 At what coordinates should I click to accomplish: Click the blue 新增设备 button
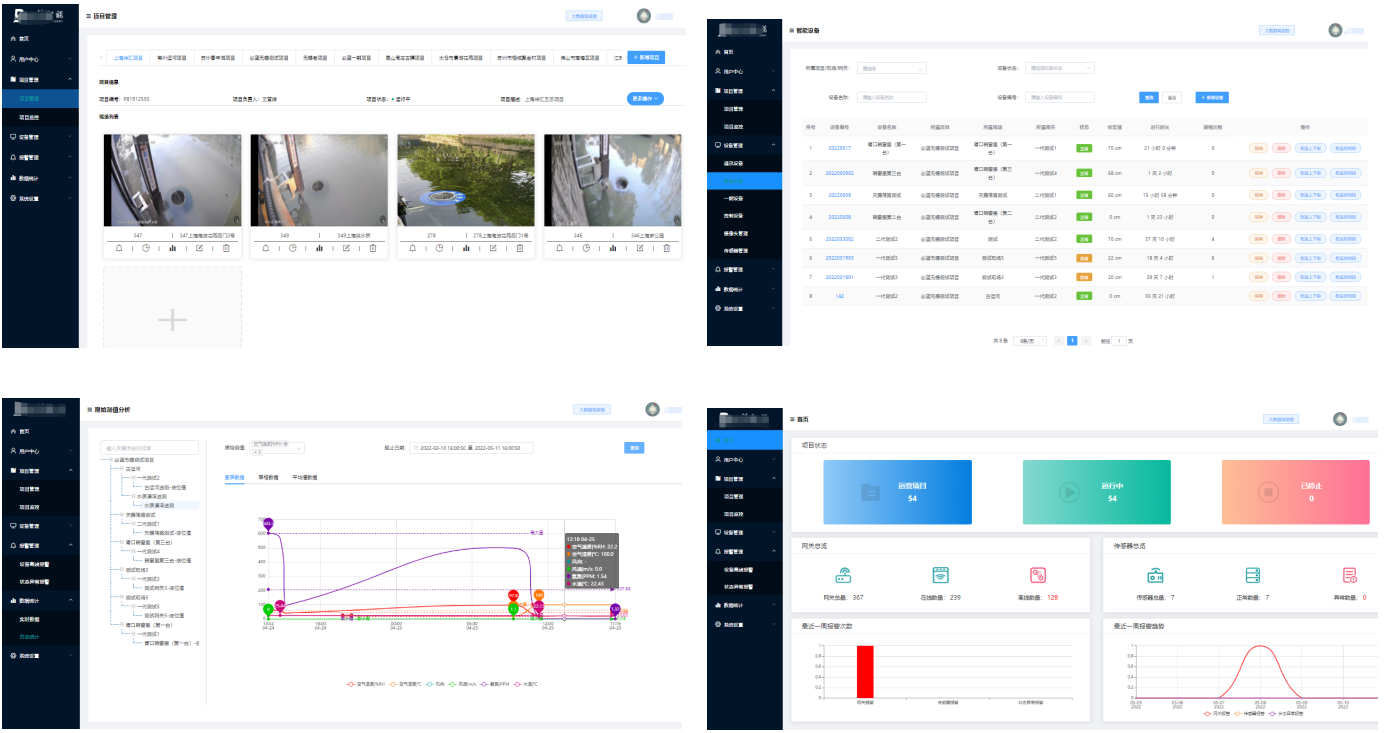pos(1211,97)
